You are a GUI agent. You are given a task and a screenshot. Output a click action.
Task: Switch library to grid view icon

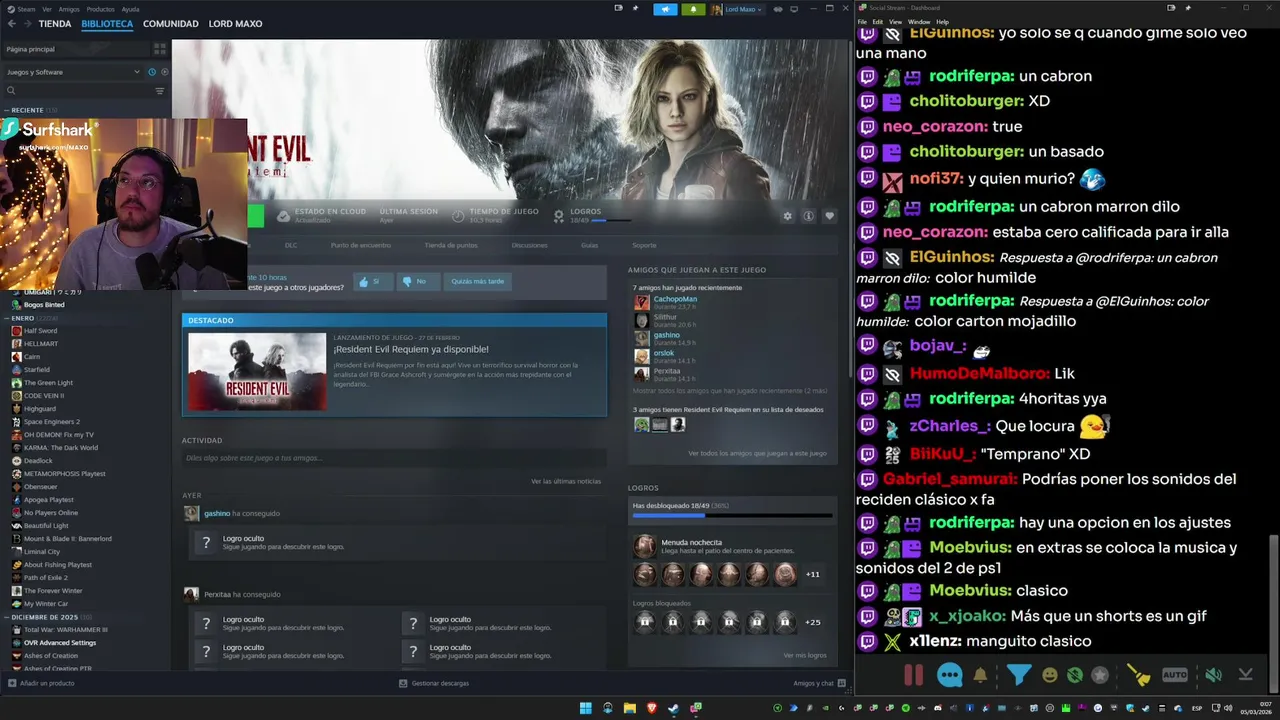[x=160, y=48]
